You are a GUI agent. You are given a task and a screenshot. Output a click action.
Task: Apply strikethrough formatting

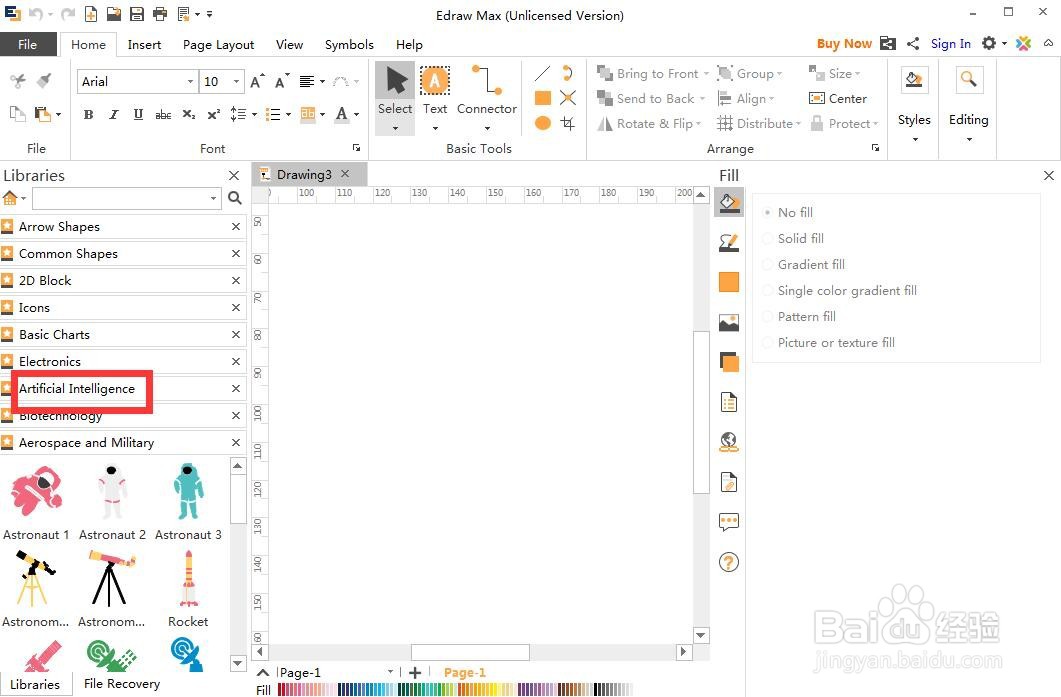[x=163, y=114]
